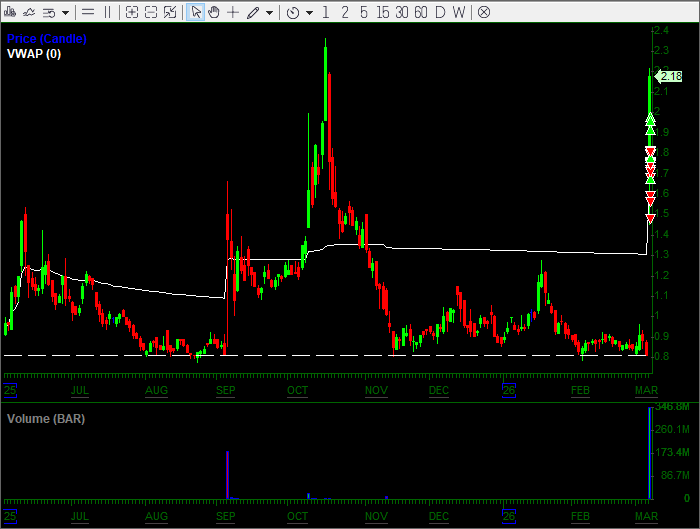Click the NOV label on price time axis
Screen dimensions: 700x529
coord(376,390)
